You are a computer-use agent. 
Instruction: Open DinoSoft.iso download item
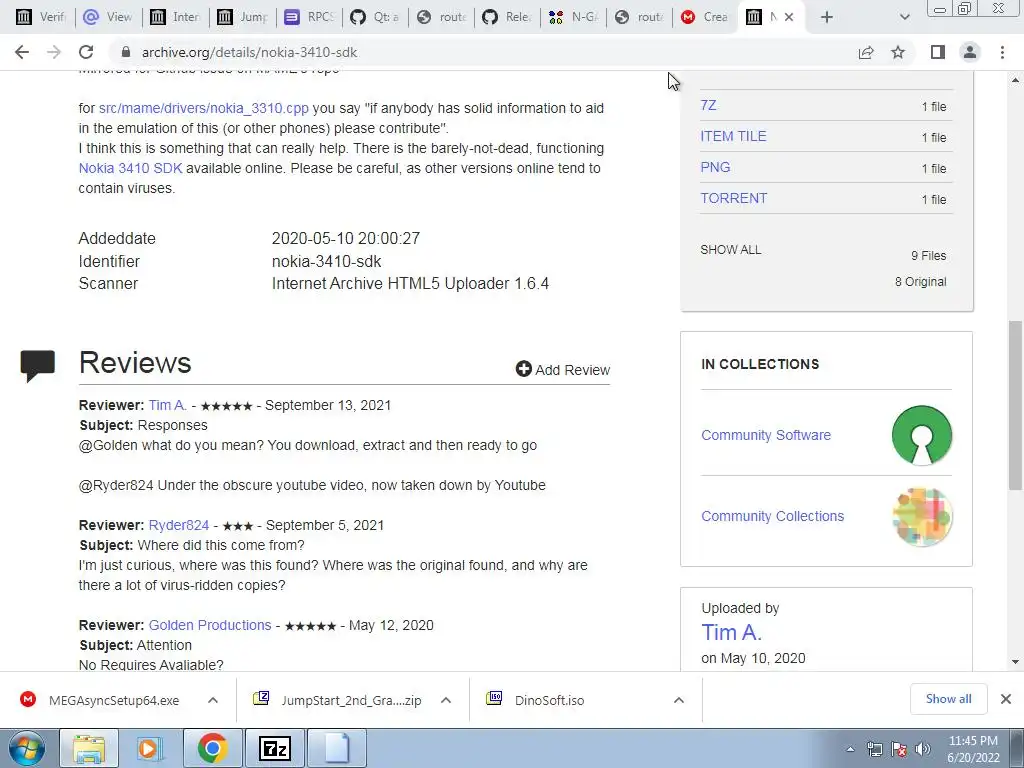point(537,700)
